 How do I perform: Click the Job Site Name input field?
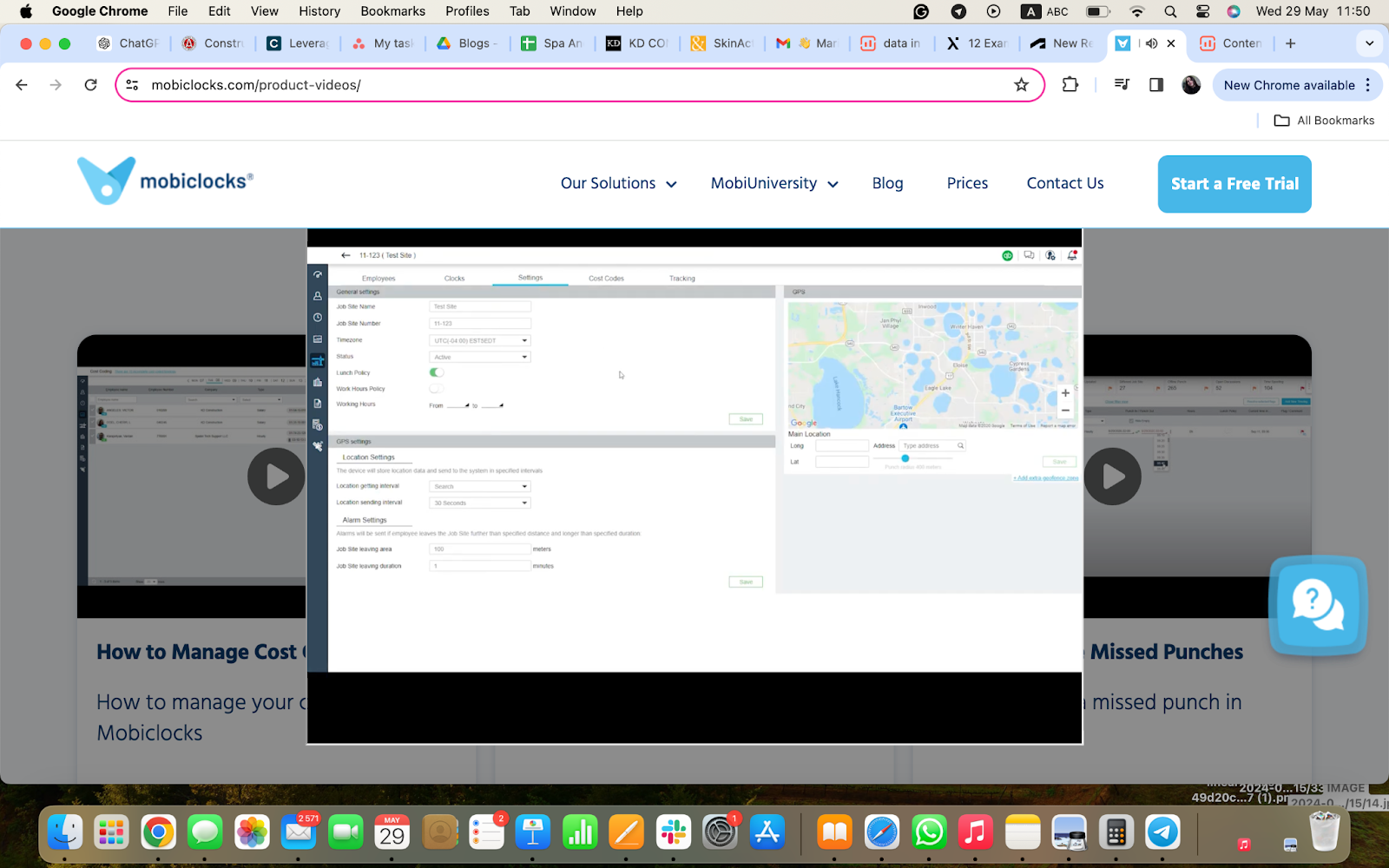point(480,306)
